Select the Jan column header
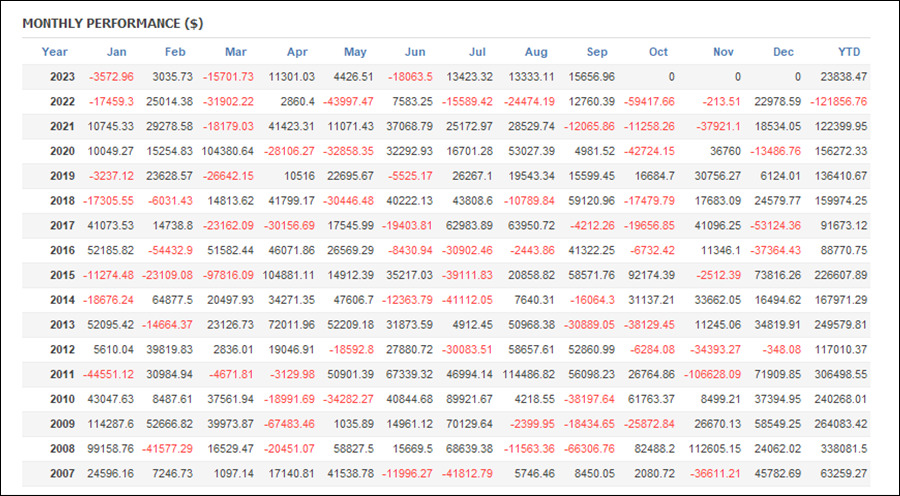 [x=117, y=52]
